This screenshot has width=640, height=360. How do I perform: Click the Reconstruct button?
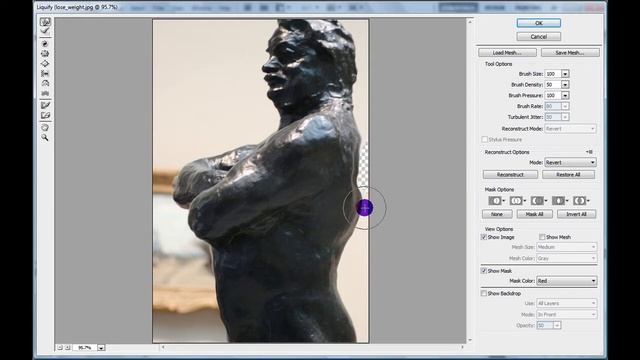(x=510, y=175)
